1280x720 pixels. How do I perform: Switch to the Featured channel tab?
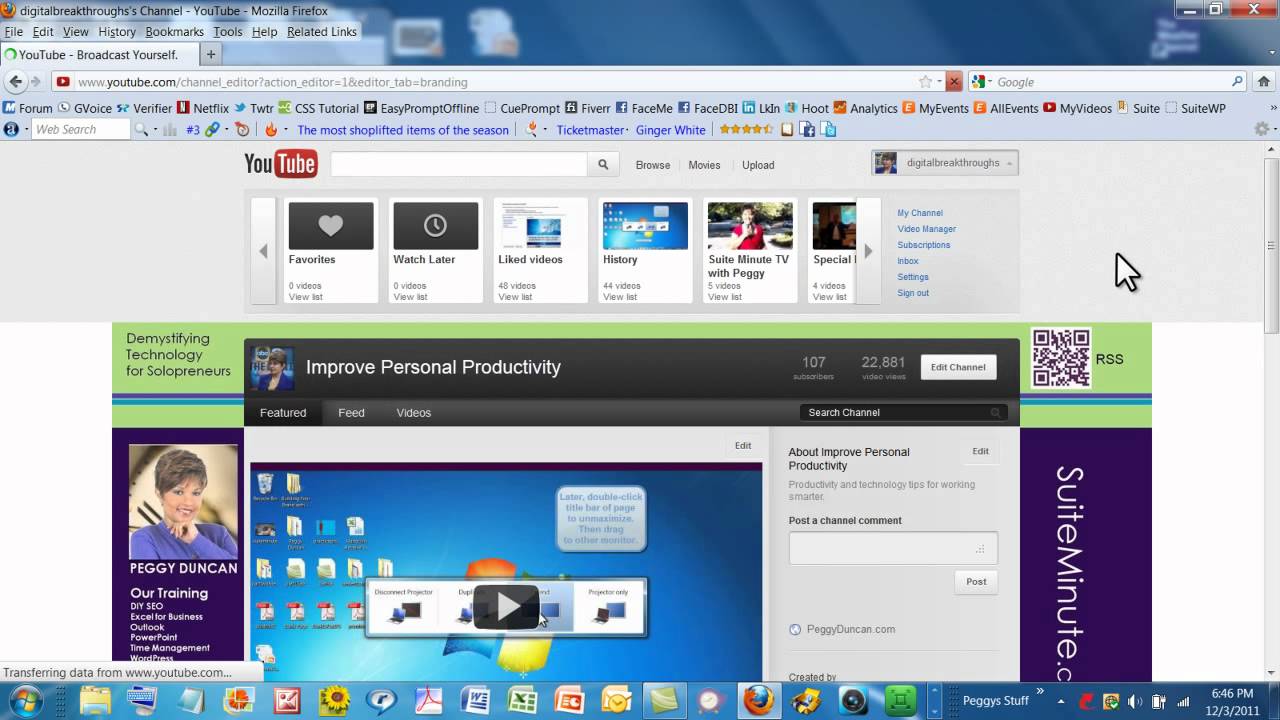tap(283, 413)
